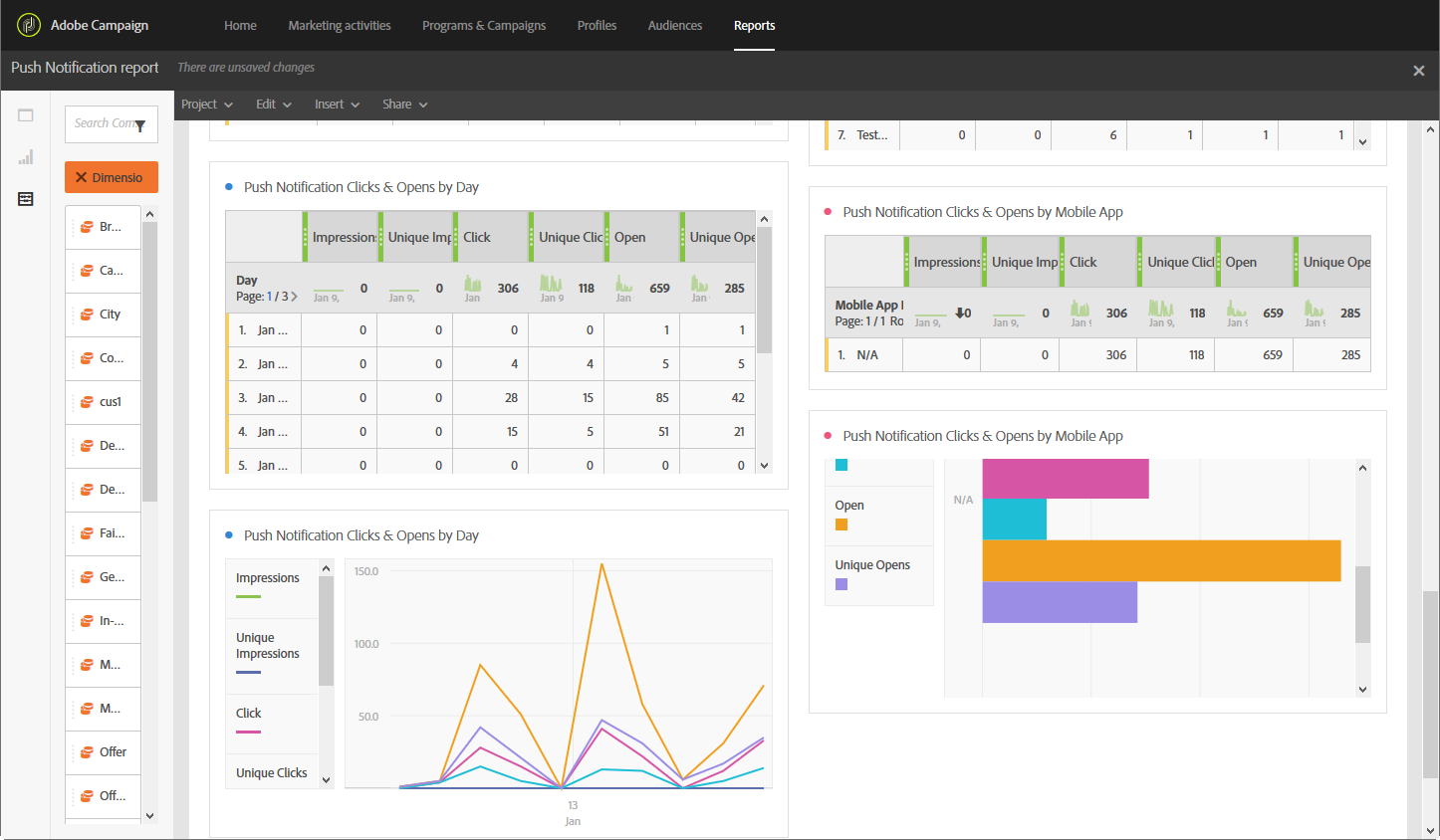Click the Open sparkline in by Day table
1440x840 pixels.
pyautogui.click(x=623, y=284)
